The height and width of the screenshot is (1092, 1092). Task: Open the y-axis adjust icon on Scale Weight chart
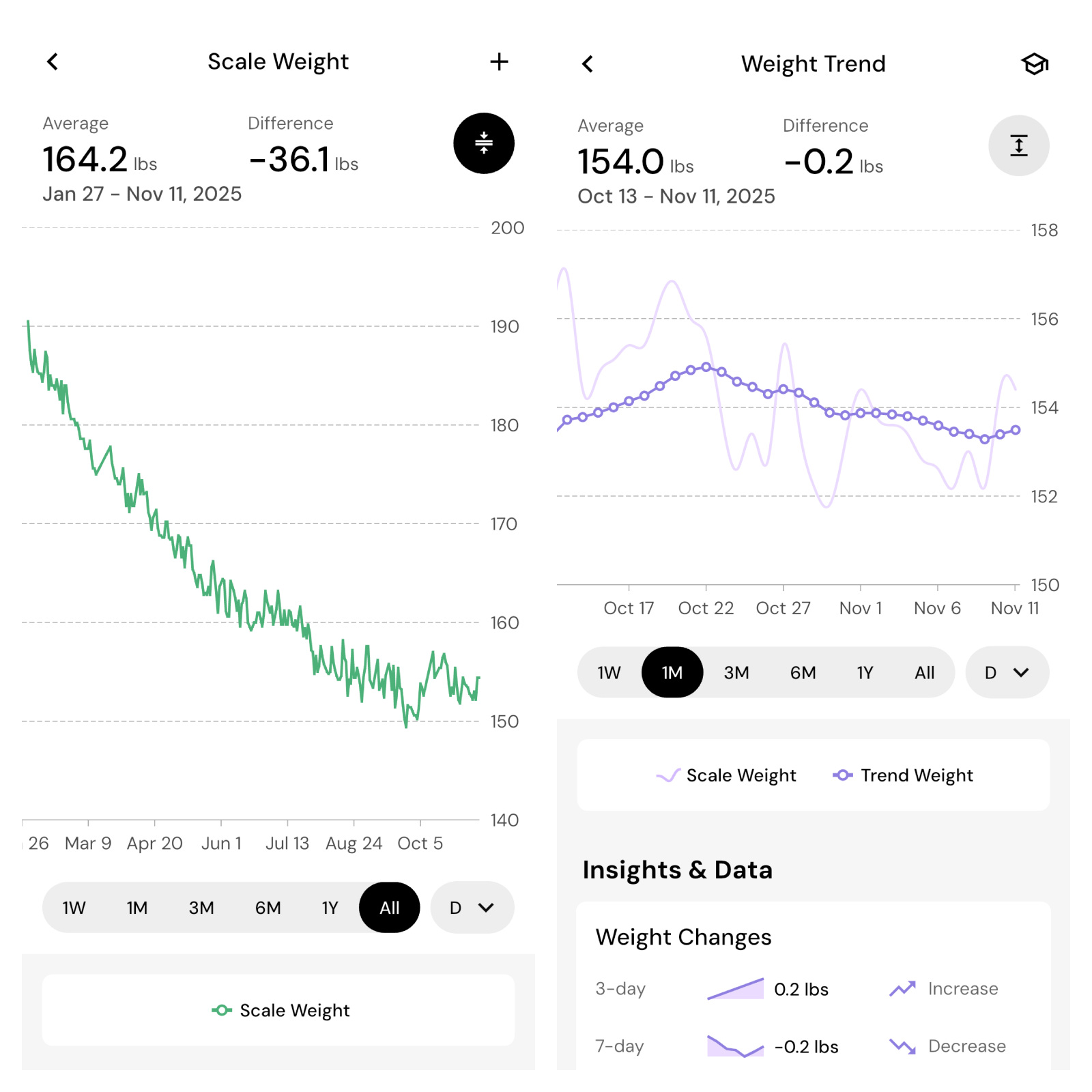483,144
